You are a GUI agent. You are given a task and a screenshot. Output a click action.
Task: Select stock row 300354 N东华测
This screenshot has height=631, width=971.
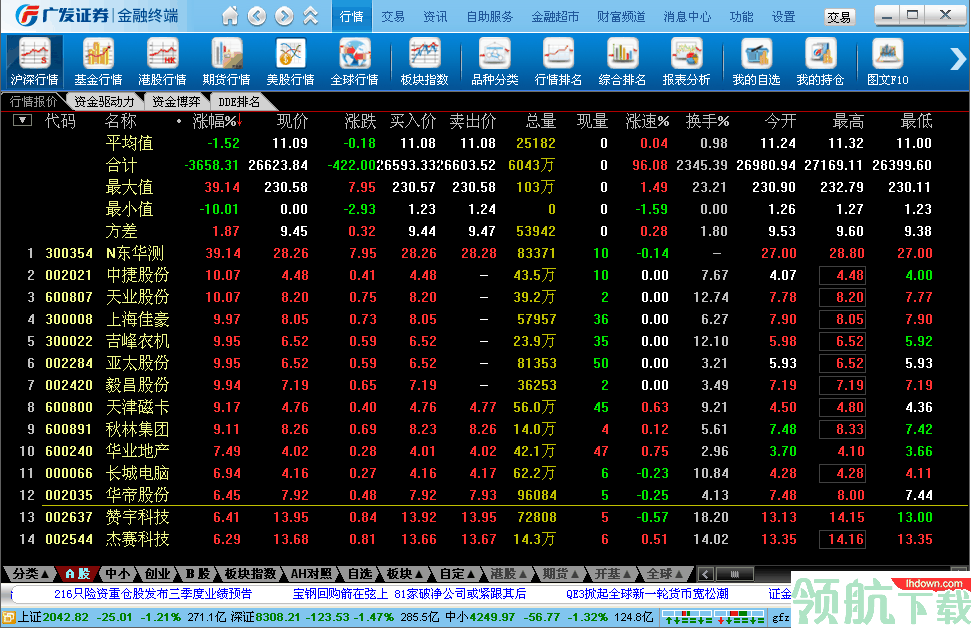[486, 253]
